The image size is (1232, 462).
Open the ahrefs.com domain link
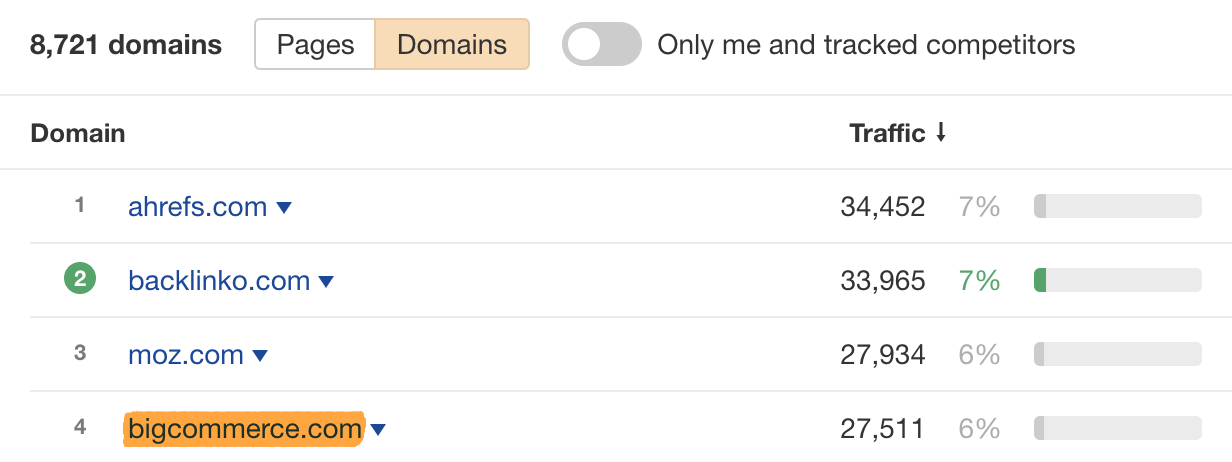[x=197, y=207]
